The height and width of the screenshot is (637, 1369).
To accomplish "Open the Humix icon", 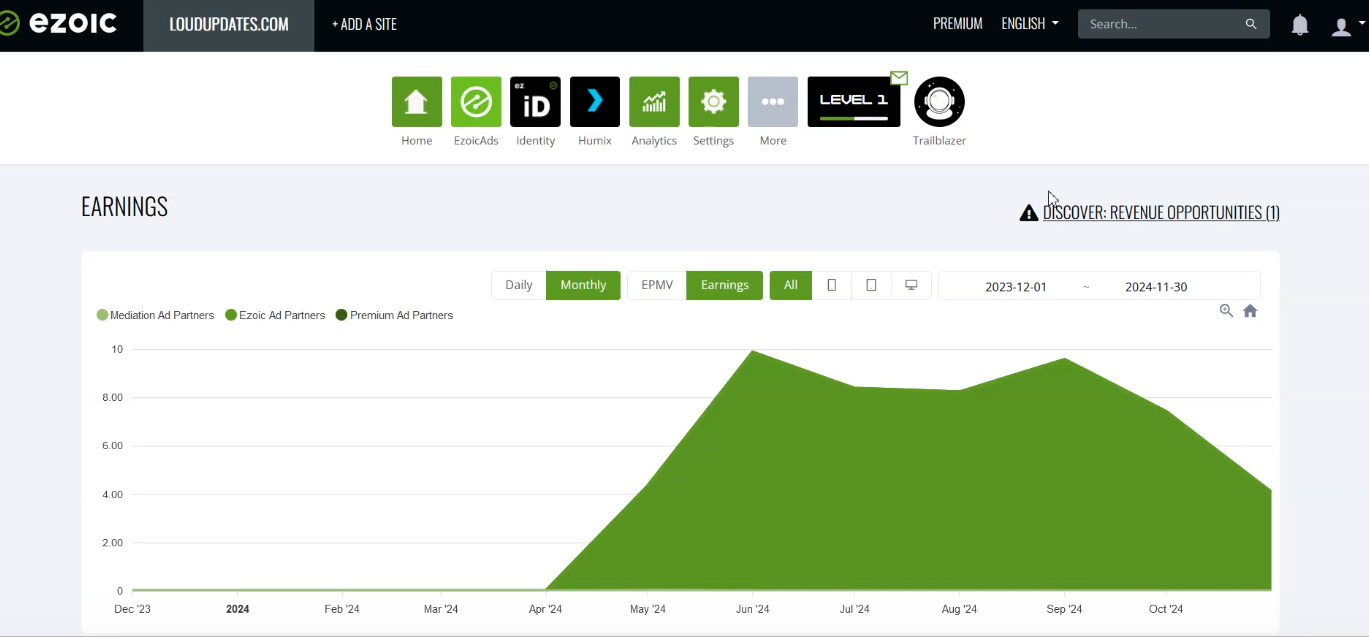I will pyautogui.click(x=595, y=102).
